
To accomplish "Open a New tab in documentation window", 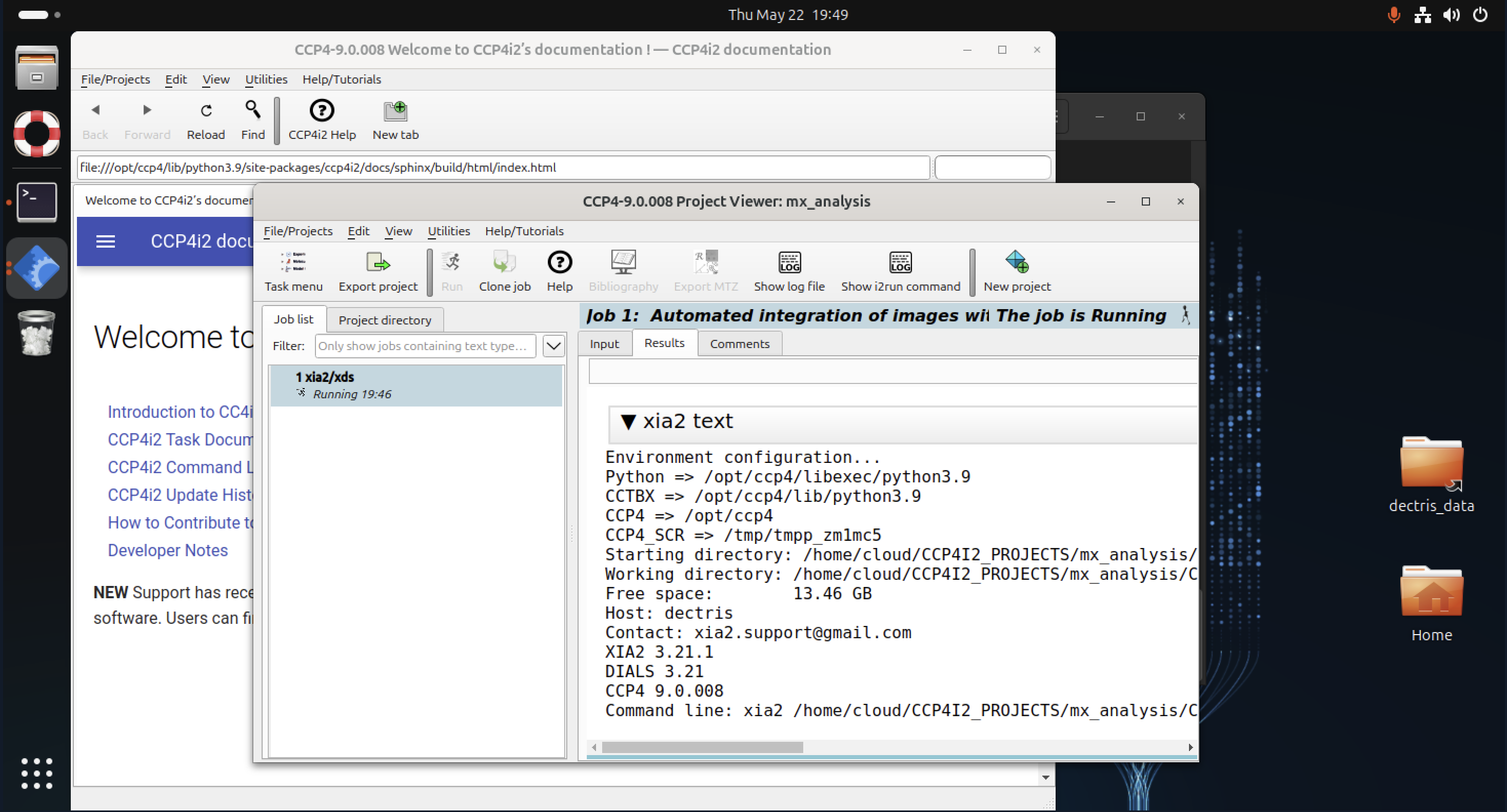I will [395, 120].
